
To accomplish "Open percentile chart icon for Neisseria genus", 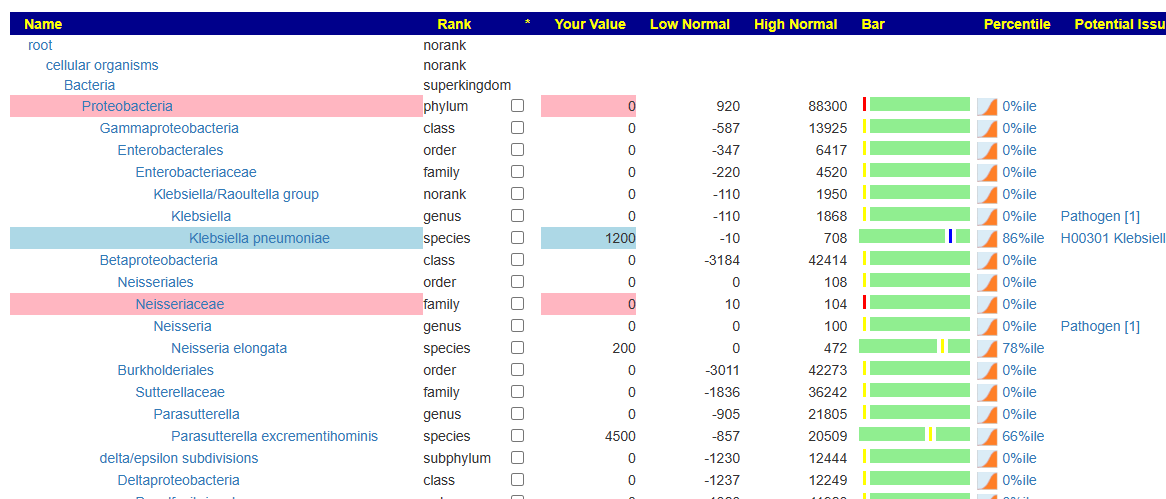I will [x=987, y=326].
